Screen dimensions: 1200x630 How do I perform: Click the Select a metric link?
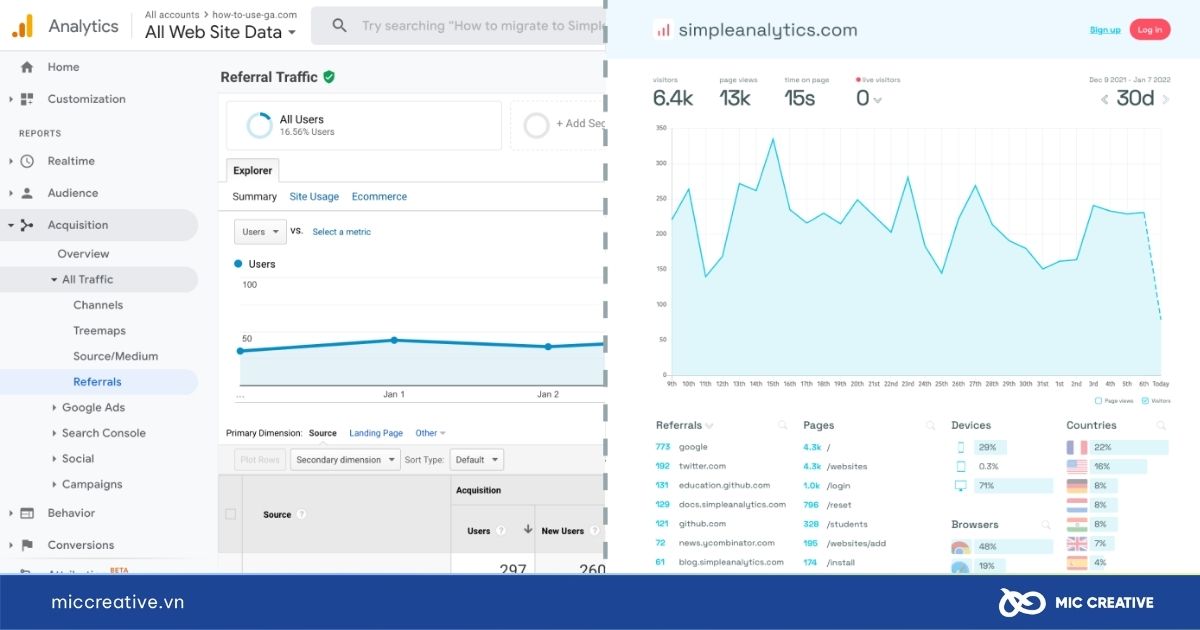pos(341,232)
